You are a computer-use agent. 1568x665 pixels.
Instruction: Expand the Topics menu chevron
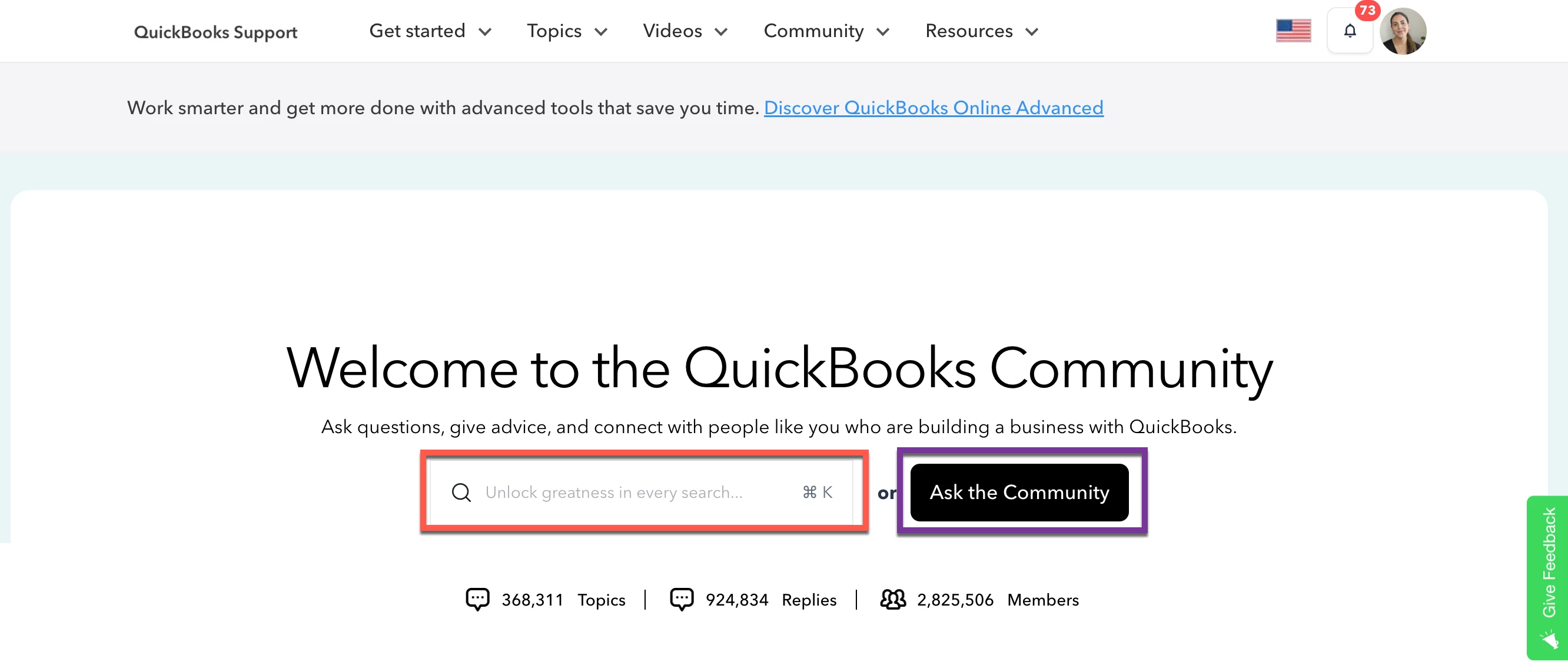click(x=601, y=32)
